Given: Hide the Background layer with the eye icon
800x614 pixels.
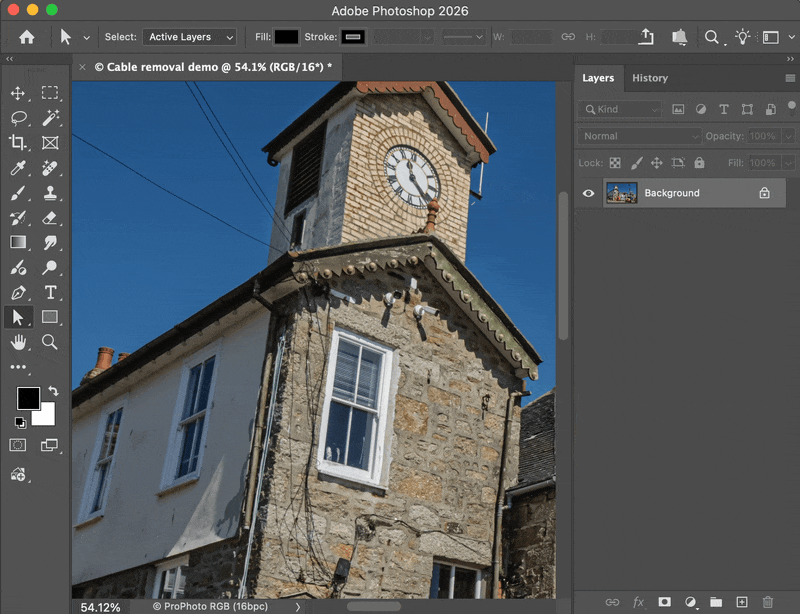Looking at the screenshot, I should [588, 193].
